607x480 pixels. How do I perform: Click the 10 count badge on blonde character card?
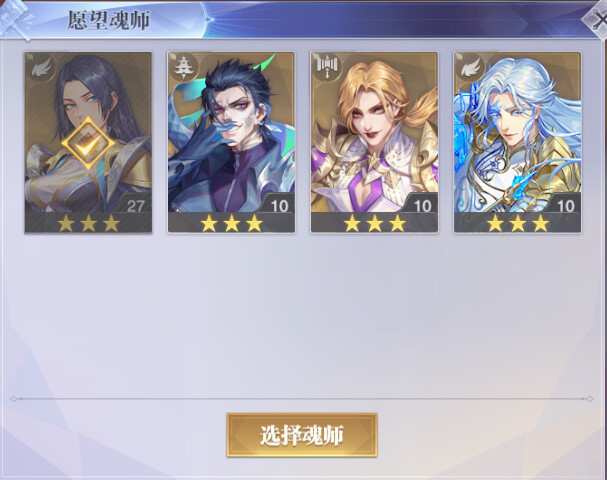point(422,205)
